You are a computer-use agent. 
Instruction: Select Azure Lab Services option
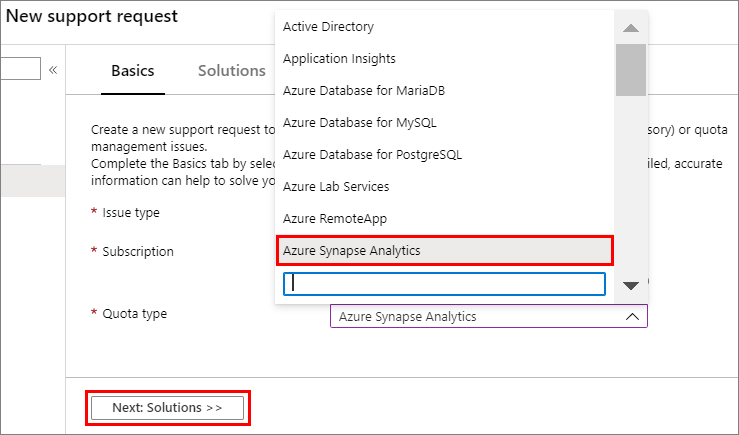click(x=336, y=187)
